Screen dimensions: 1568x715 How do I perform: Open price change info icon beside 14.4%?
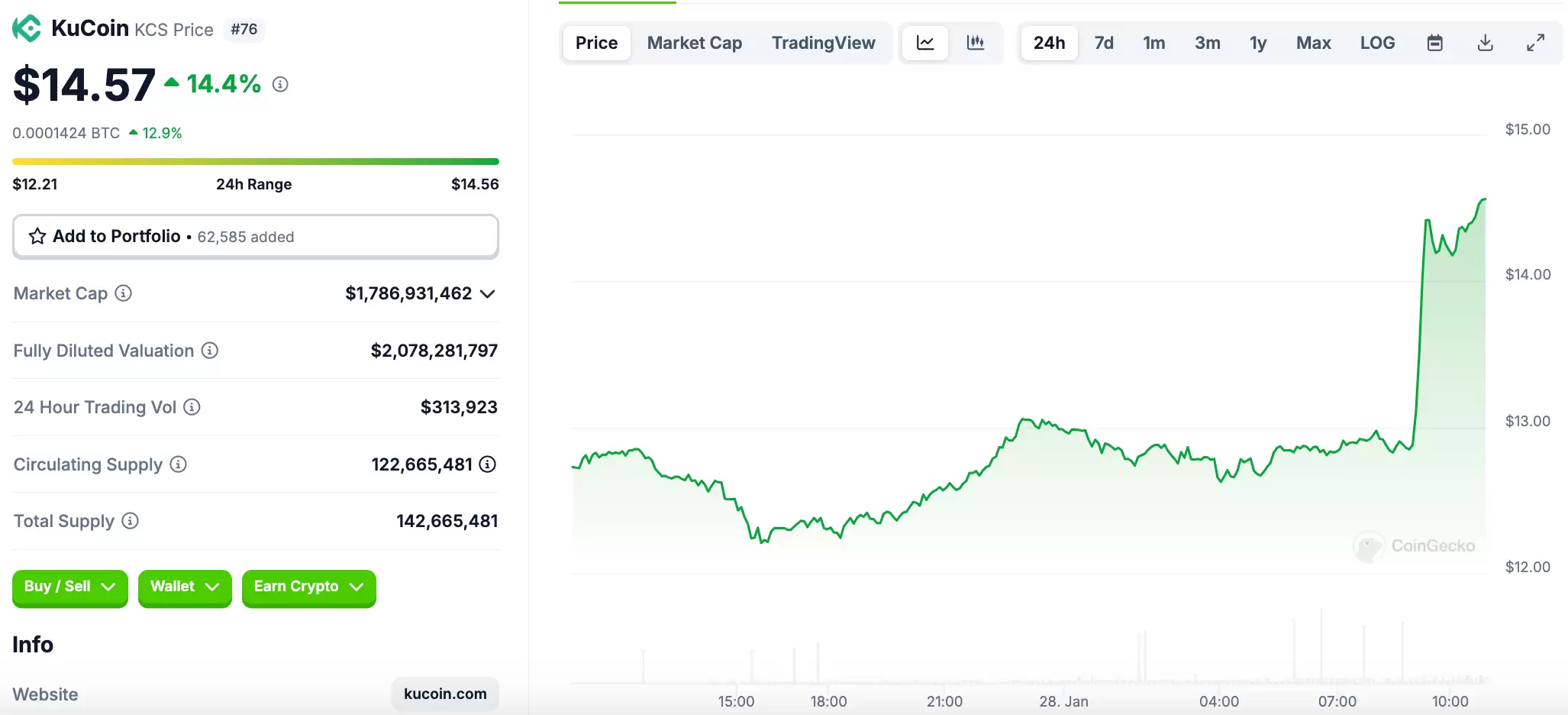click(280, 84)
